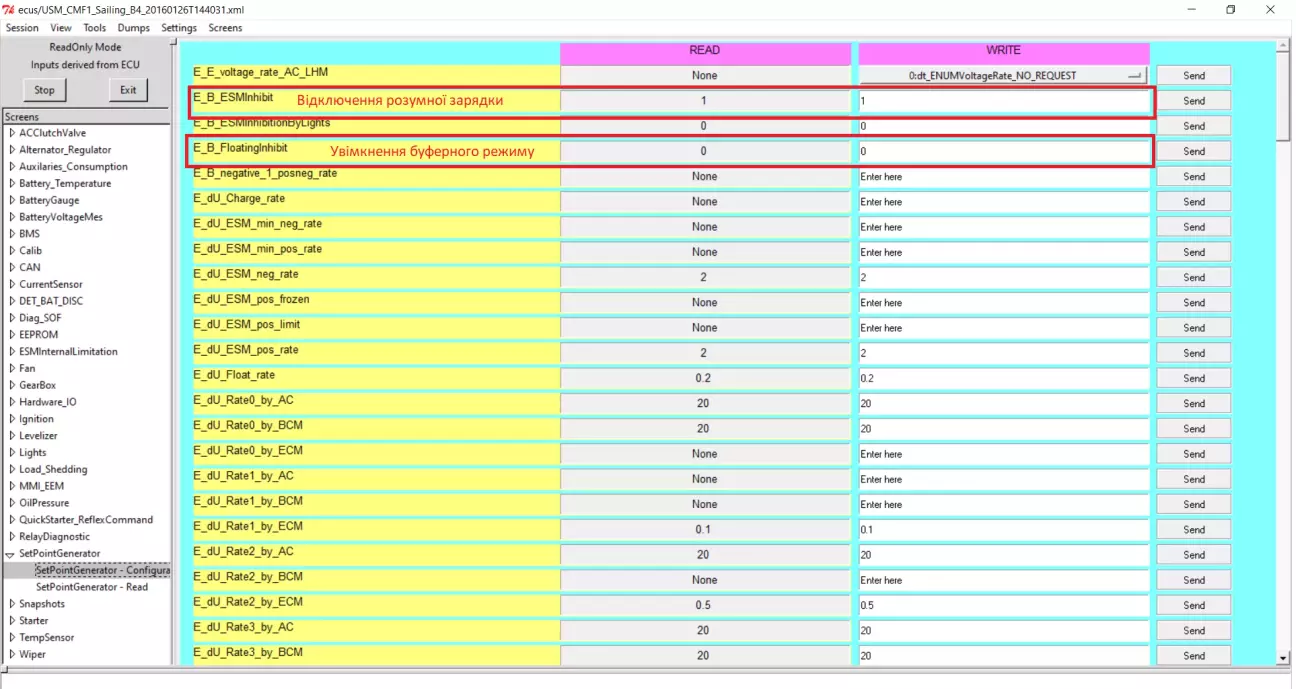Open the E_E_voltage_rate_AC_LHM enum dropdown
This screenshot has width=1296, height=689.
tap(1003, 75)
